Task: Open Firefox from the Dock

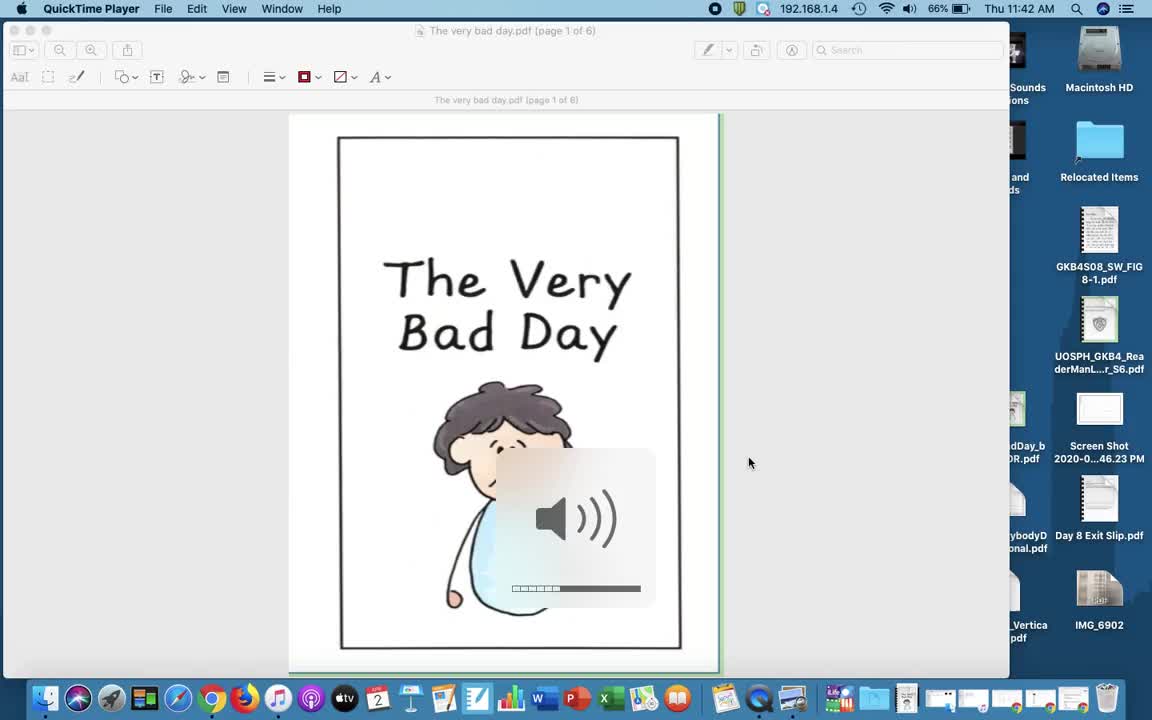Action: pyautogui.click(x=245, y=698)
